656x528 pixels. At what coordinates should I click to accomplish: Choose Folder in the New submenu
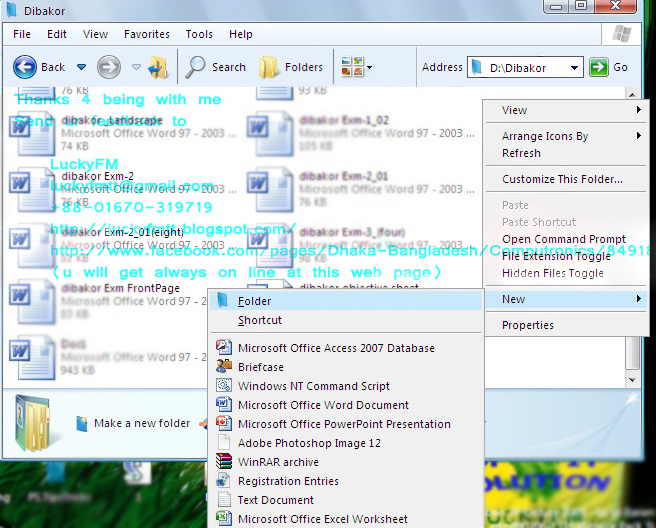pyautogui.click(x=346, y=301)
